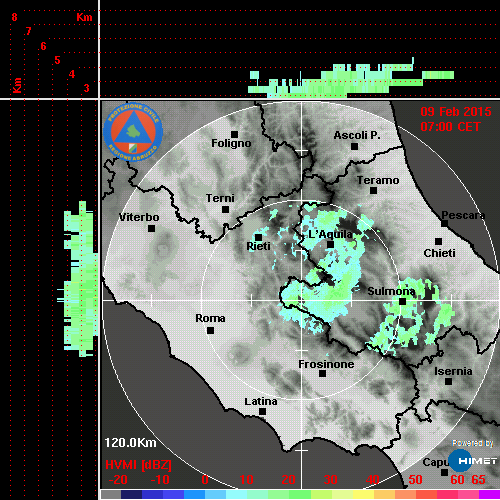Pick the magenta 65 dBZ color swatch
This screenshot has height=500, width=500.
tap(489, 494)
